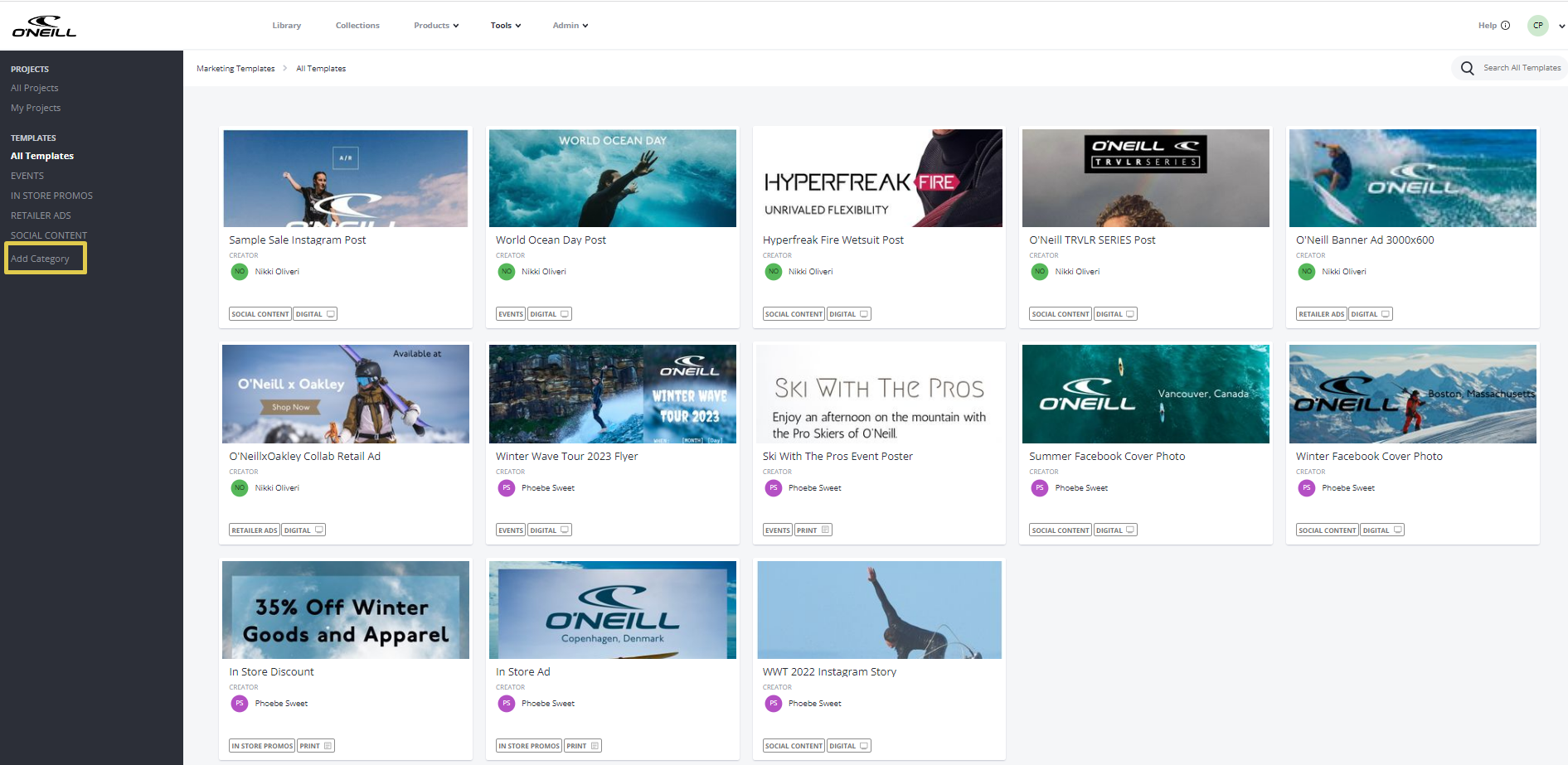This screenshot has width=1568, height=765.
Task: Click EVENTS tag on World Ocean Day Post
Action: click(511, 314)
